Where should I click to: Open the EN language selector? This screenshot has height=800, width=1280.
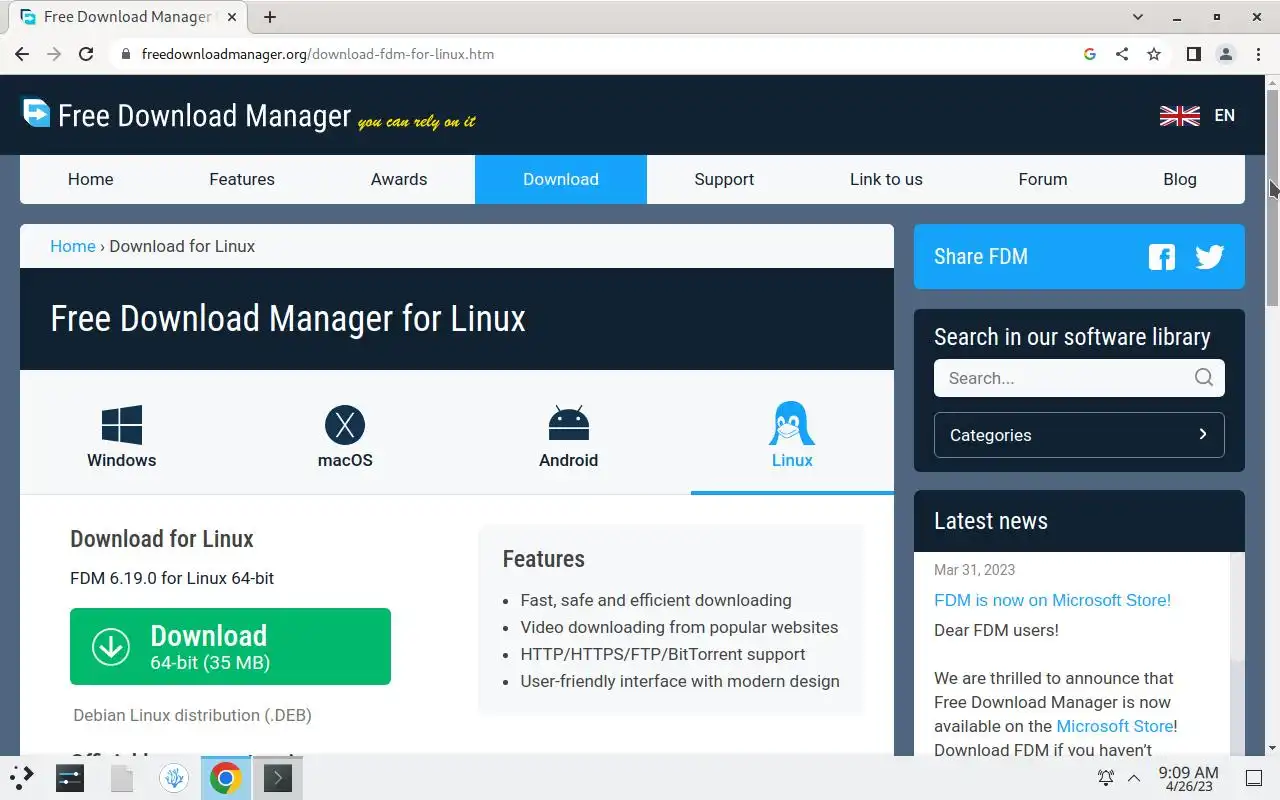click(x=1225, y=116)
